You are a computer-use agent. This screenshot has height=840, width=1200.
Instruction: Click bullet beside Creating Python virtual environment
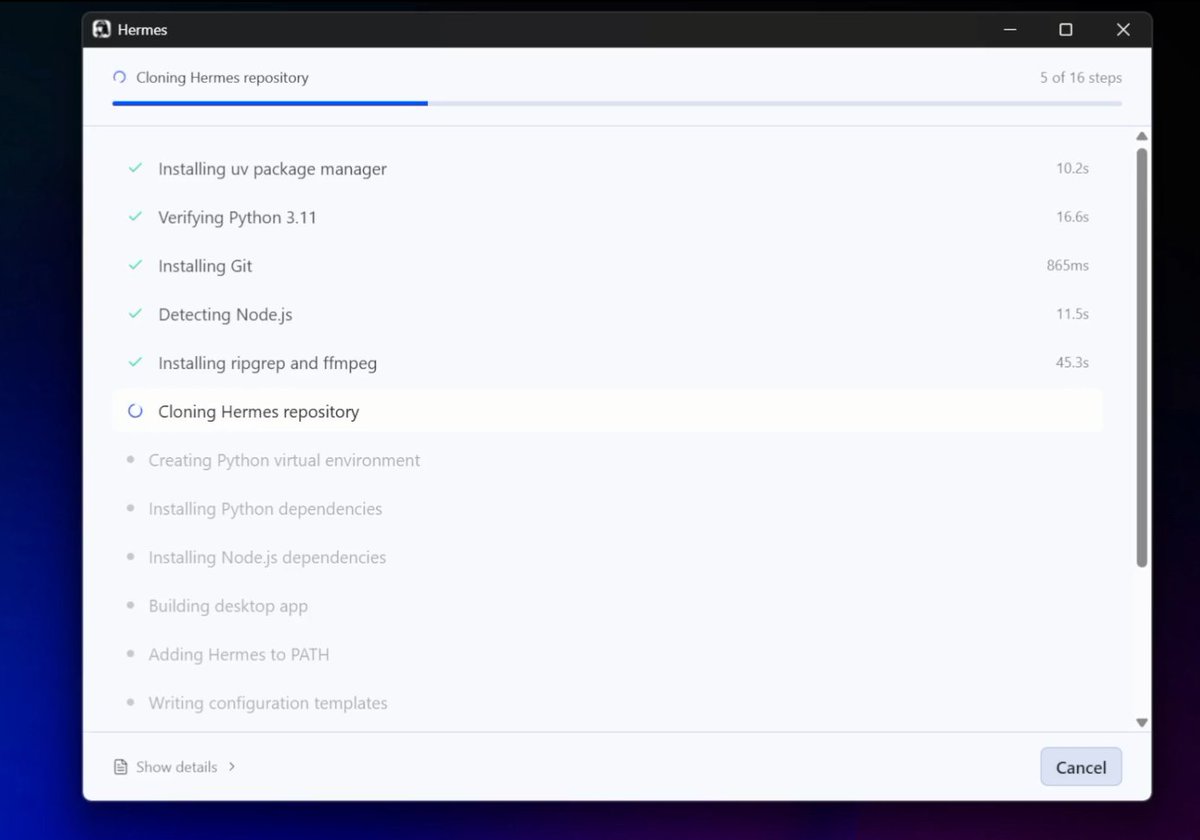pyautogui.click(x=130, y=460)
